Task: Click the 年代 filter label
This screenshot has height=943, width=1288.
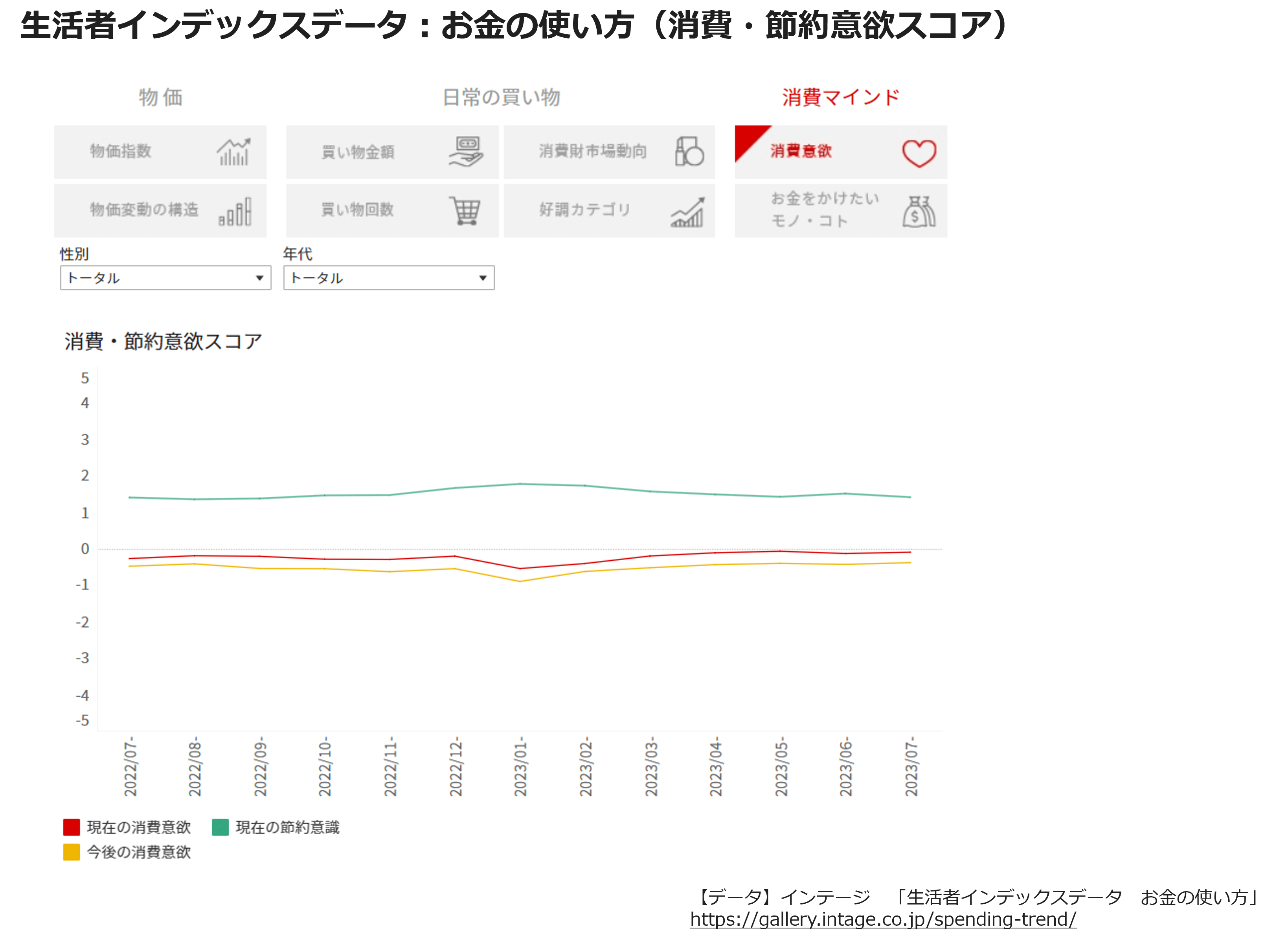Action: click(x=298, y=254)
